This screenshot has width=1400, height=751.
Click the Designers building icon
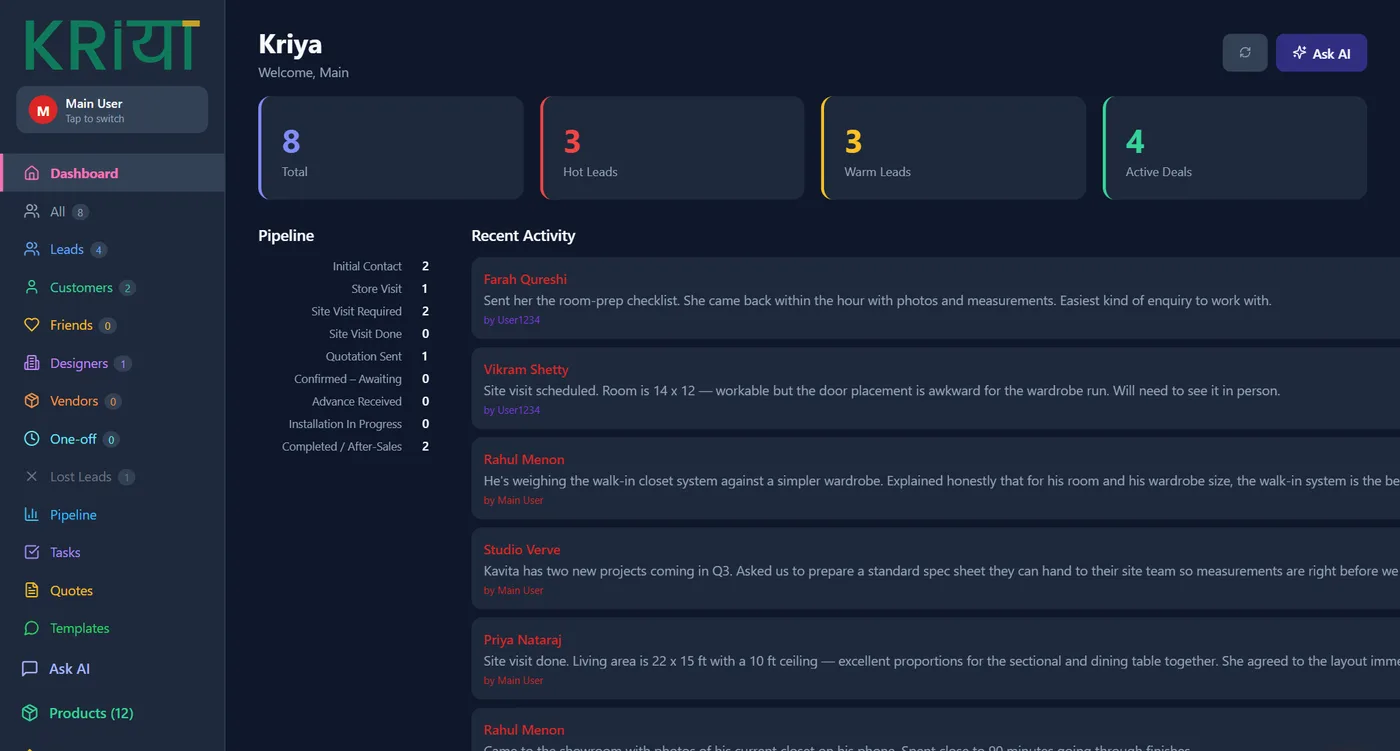[31, 363]
